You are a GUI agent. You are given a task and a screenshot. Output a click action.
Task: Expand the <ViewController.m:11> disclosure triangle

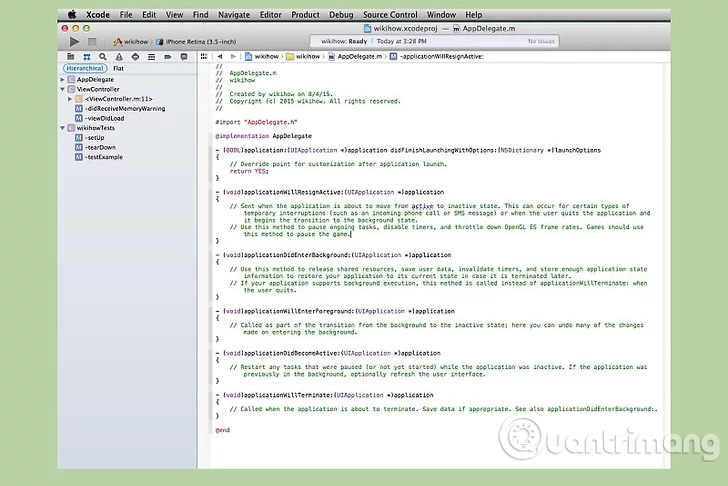70,99
